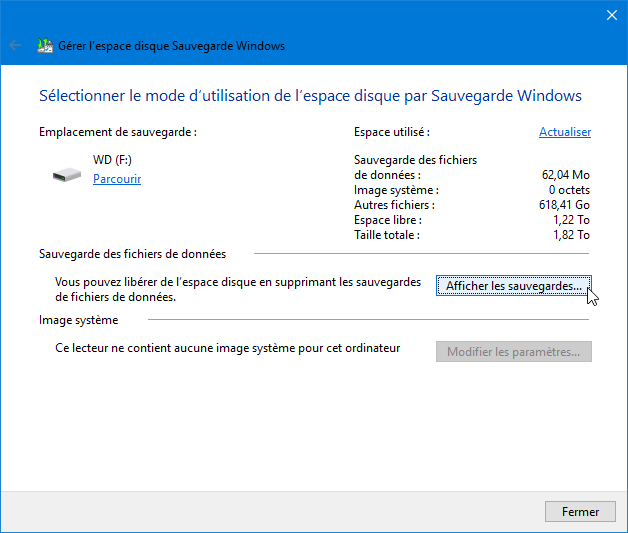This screenshot has width=628, height=533.
Task: Click the 'Image système :' space-used label
Action: 396,190
